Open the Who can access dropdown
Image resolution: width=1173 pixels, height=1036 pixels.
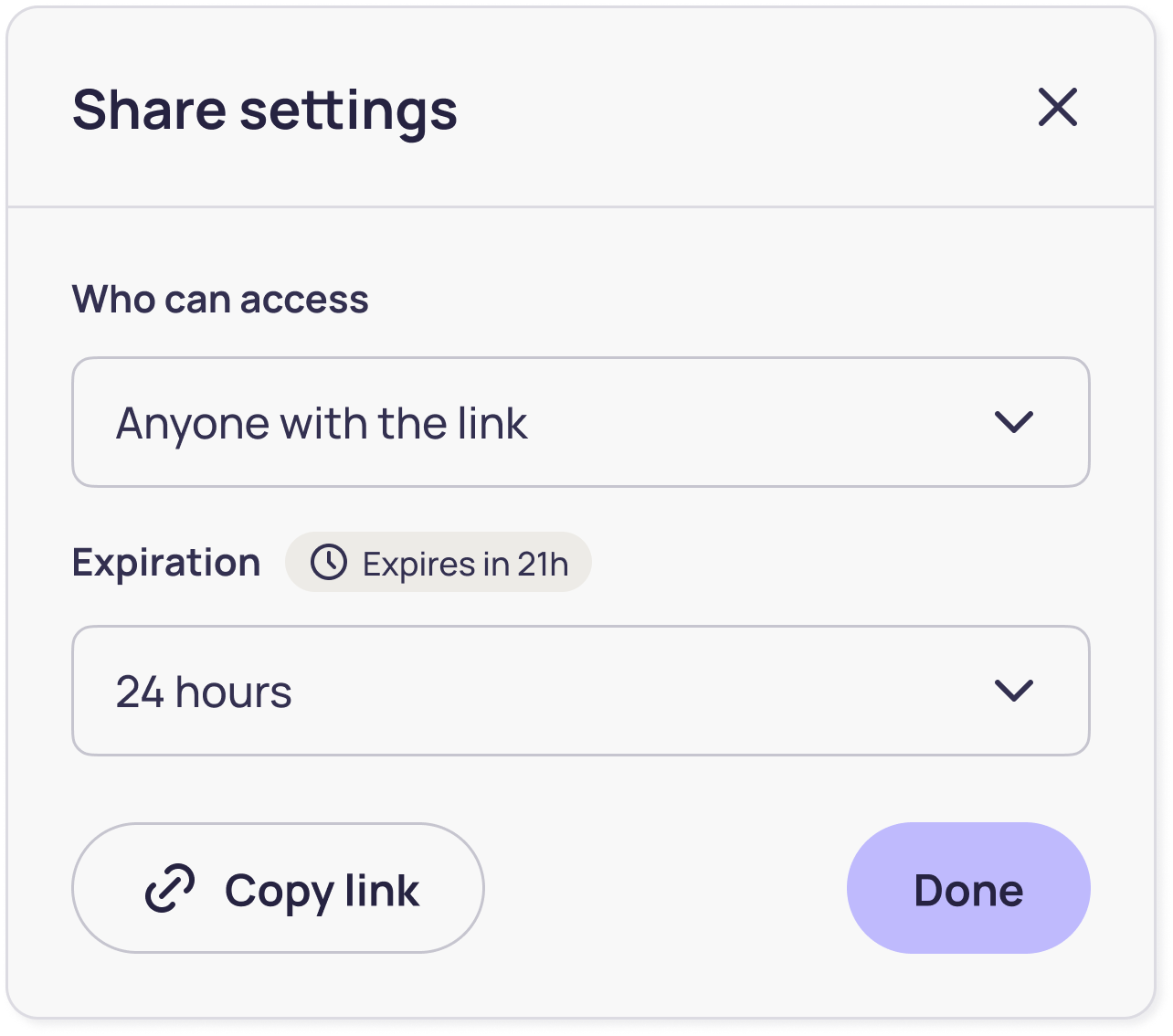click(580, 422)
